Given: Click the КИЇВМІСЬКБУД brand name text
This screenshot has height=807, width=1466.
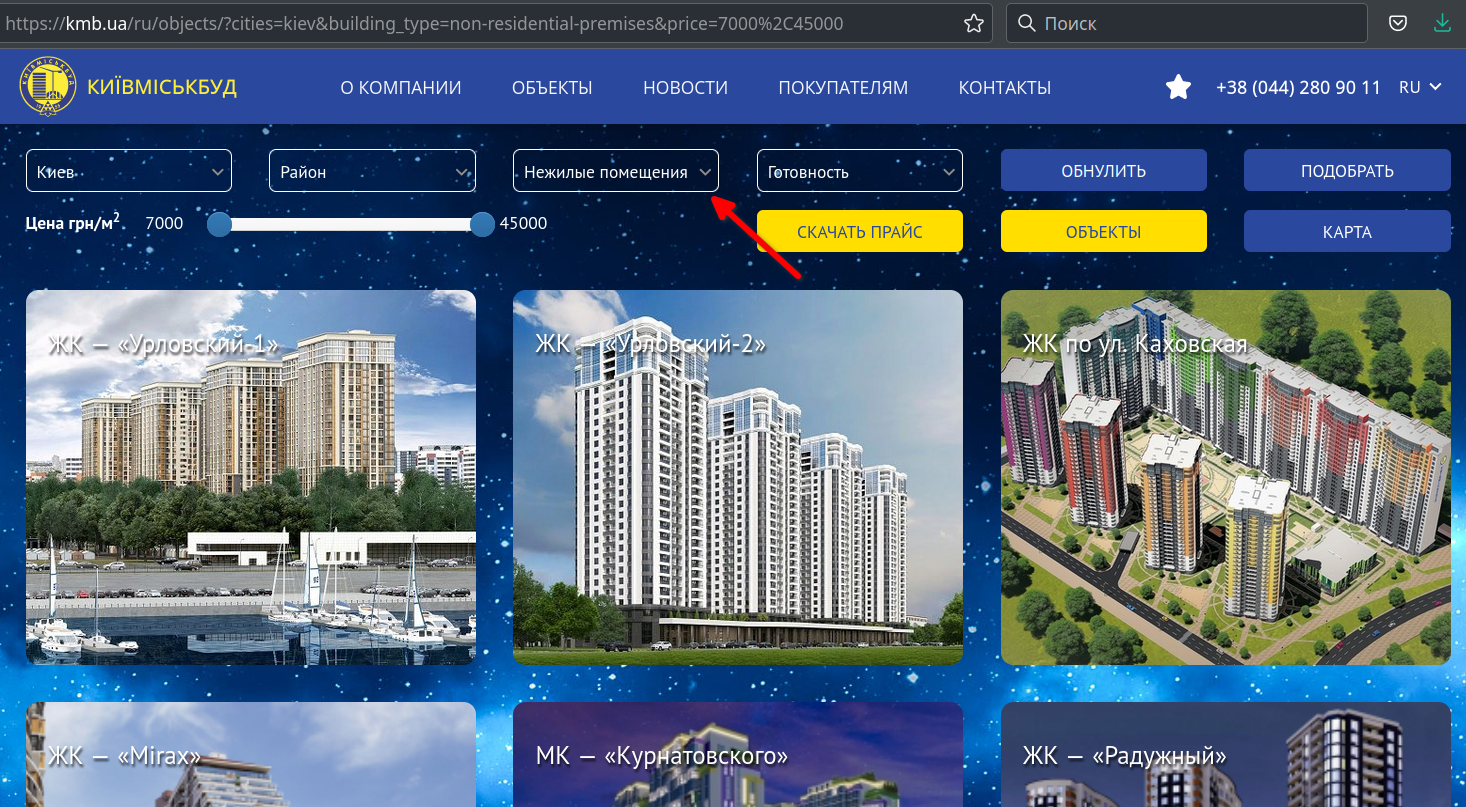Looking at the screenshot, I should click(x=162, y=87).
